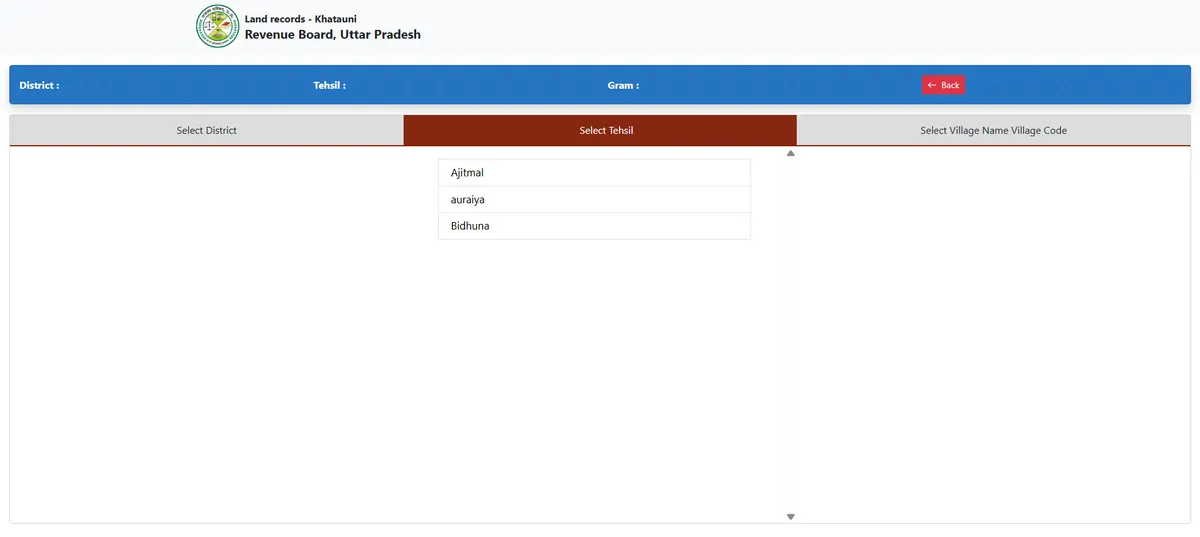This screenshot has height=537, width=1200.
Task: Click the 'Revenue Board, Uttar Pradesh' title
Action: (332, 35)
